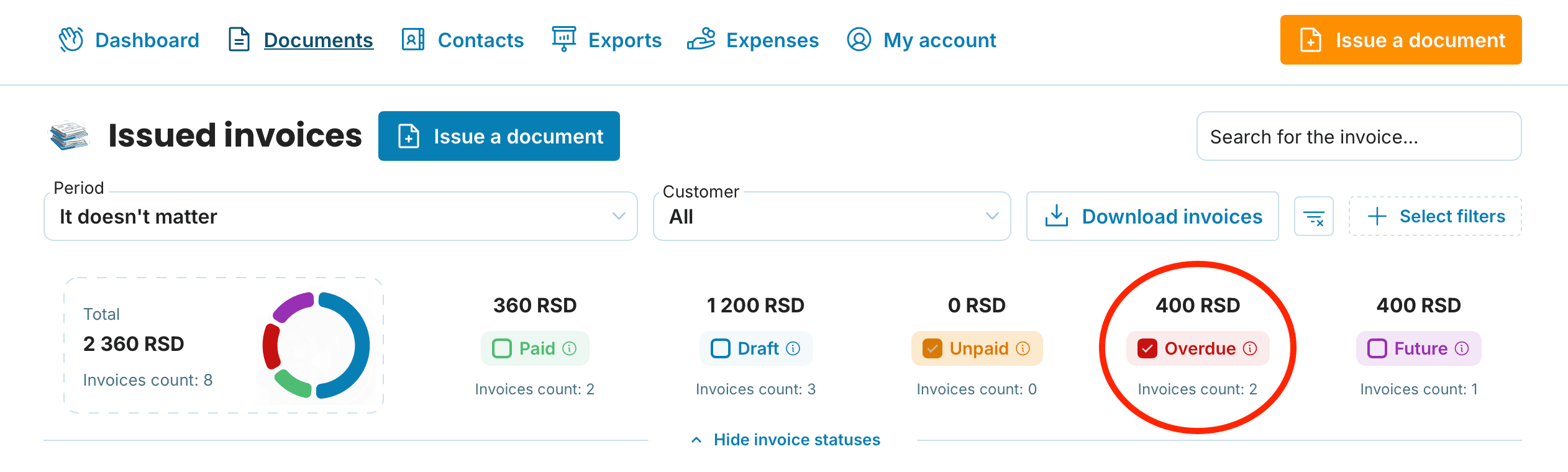
Task: Open the Period dropdown
Action: coord(340,216)
